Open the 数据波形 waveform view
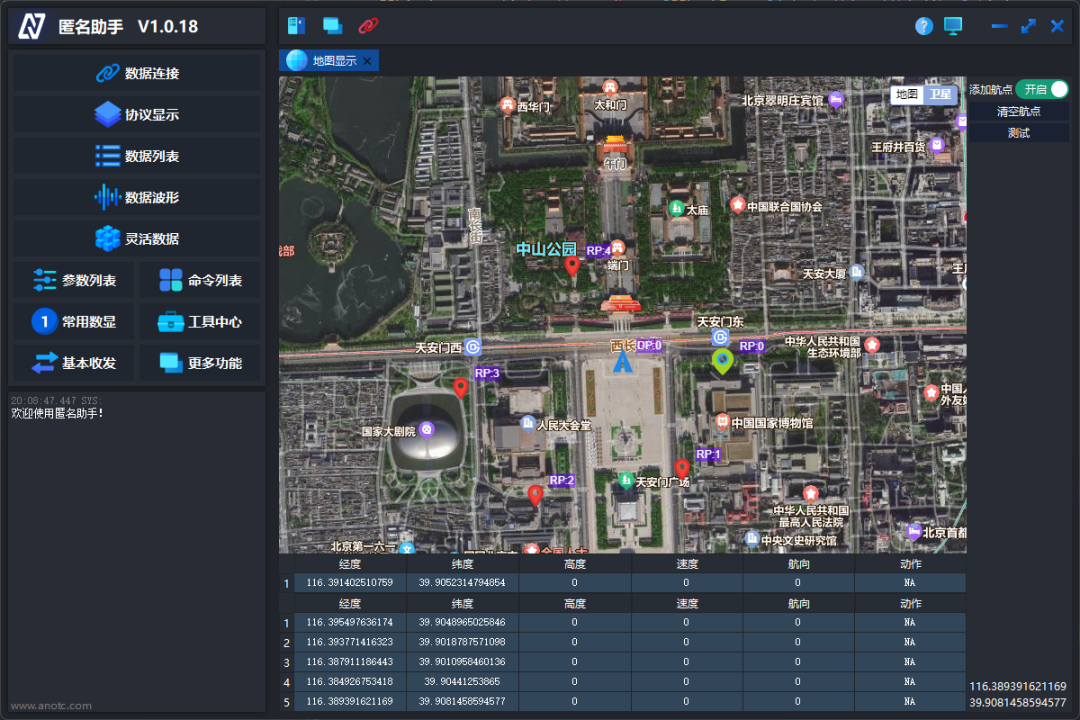 click(x=136, y=197)
